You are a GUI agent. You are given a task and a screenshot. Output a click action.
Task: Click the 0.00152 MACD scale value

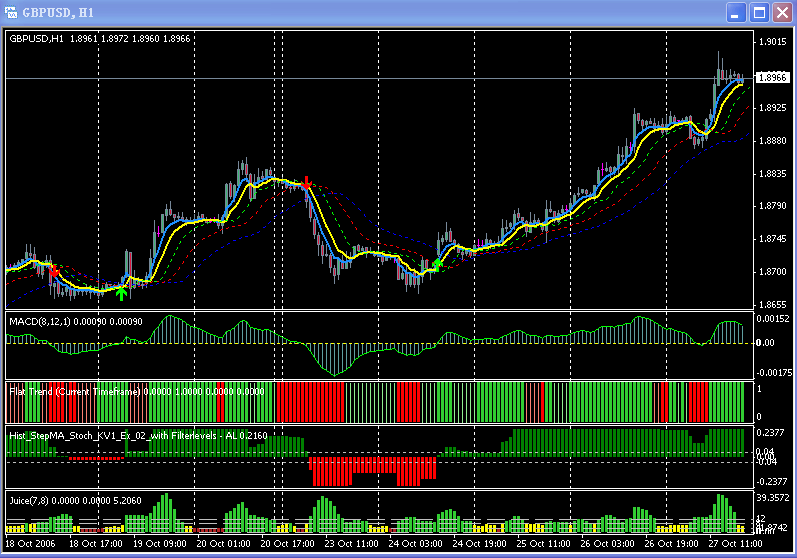coord(773,319)
